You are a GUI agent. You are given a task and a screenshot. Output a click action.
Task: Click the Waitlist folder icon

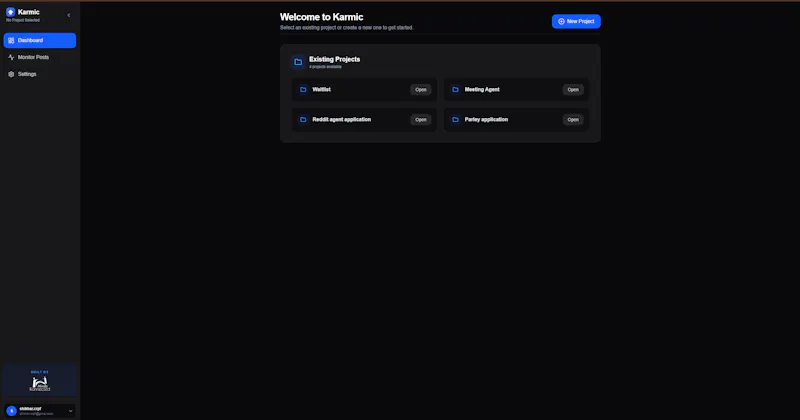(303, 89)
